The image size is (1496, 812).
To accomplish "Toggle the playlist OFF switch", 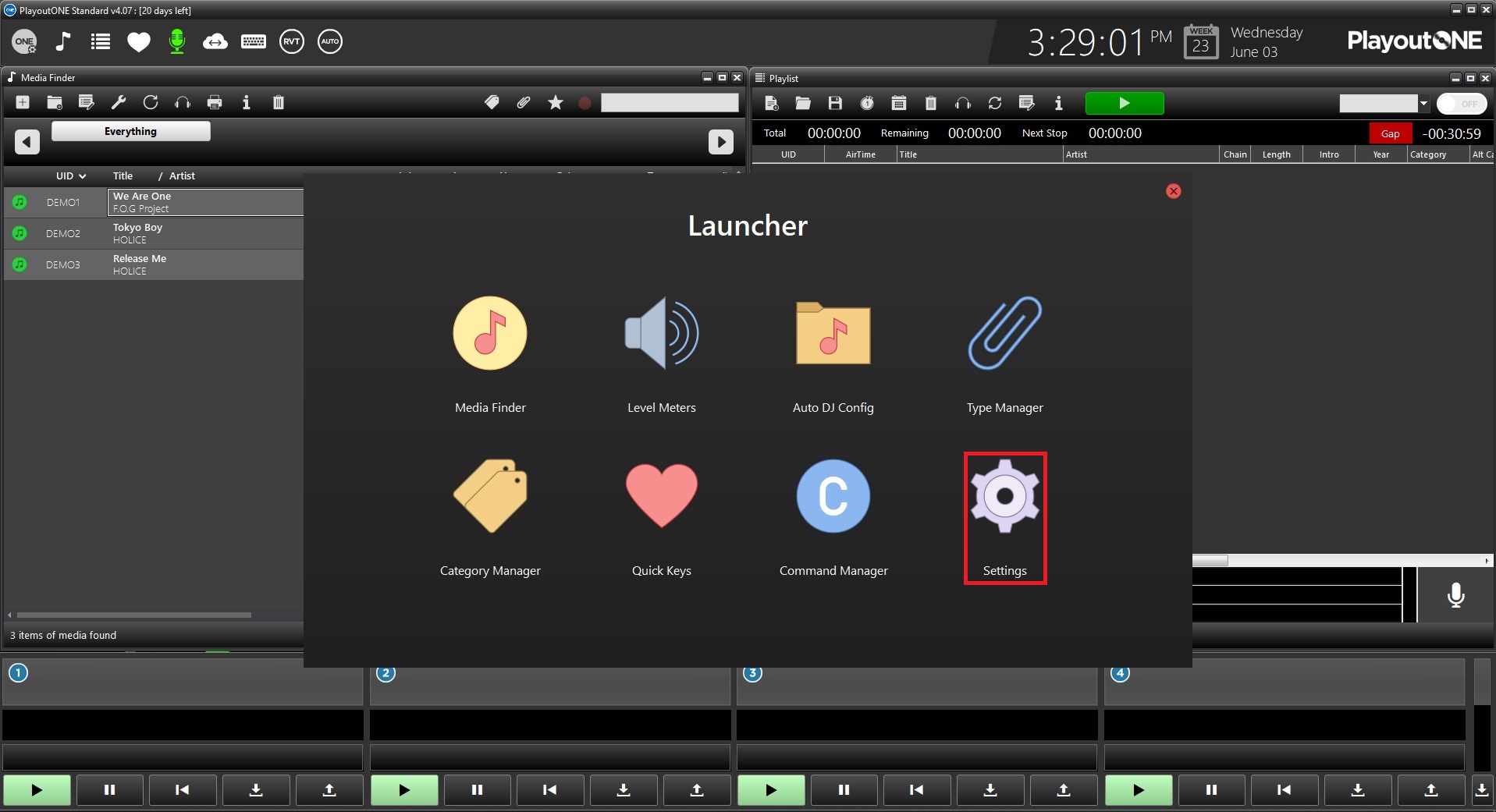I will point(1461,104).
